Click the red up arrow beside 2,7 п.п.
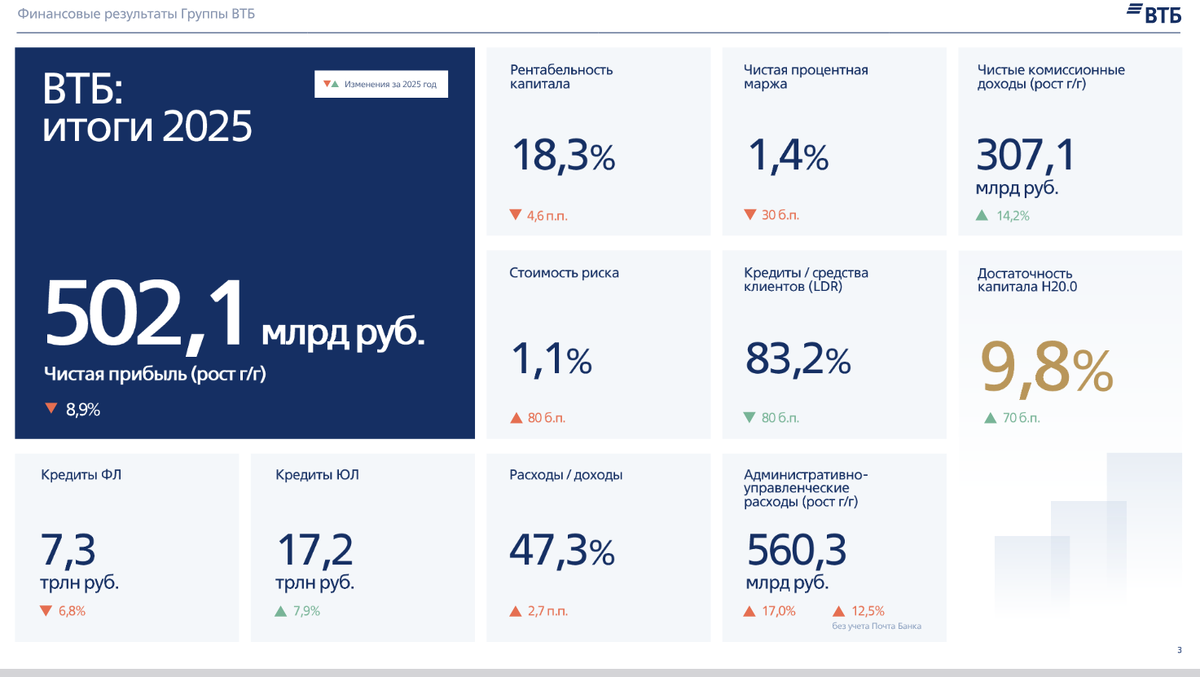The image size is (1200, 677). (515, 611)
